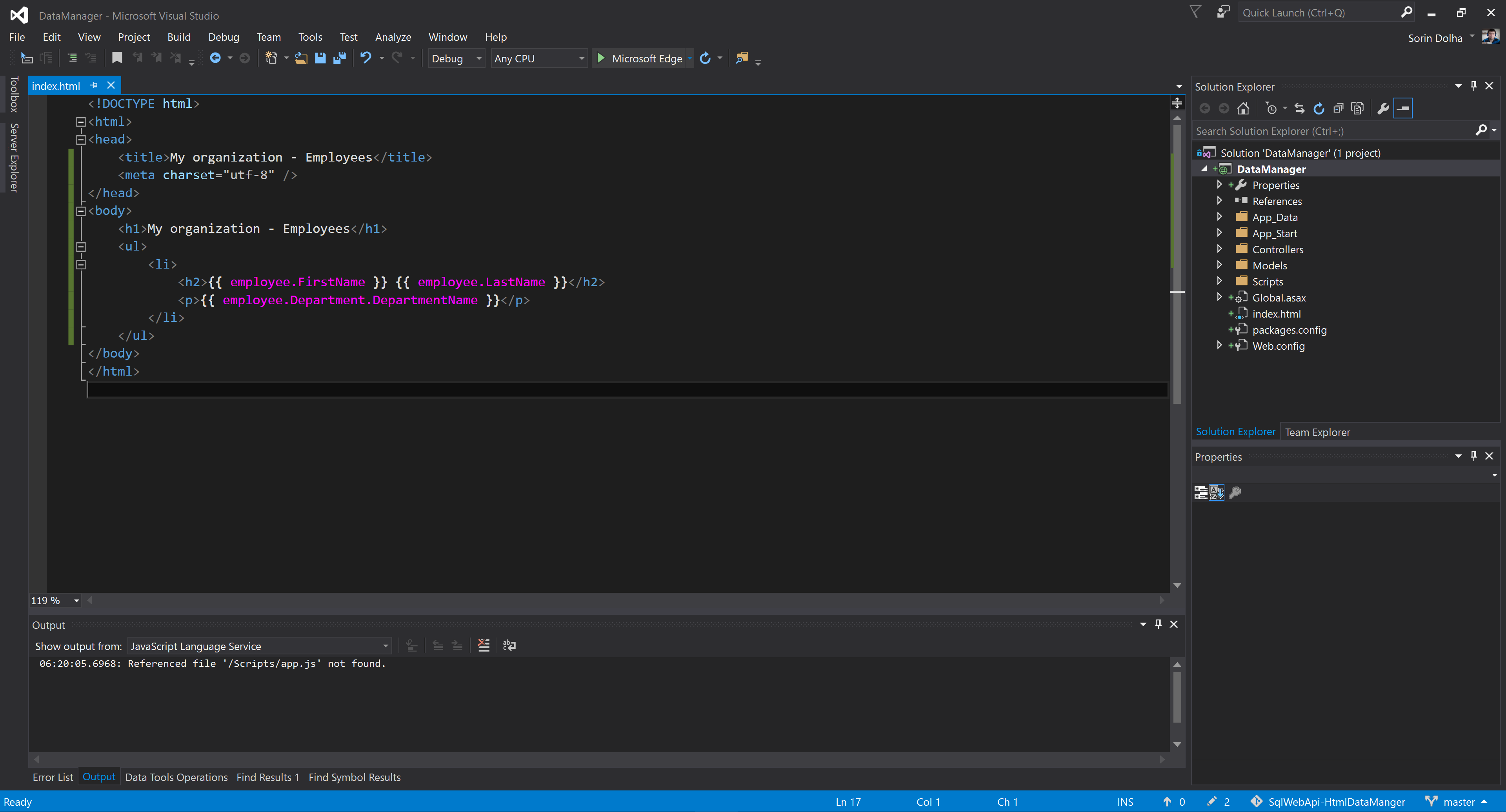Image resolution: width=1506 pixels, height=812 pixels.
Task: Click the feedback icon beside Quick Launch
Action: click(1223, 12)
